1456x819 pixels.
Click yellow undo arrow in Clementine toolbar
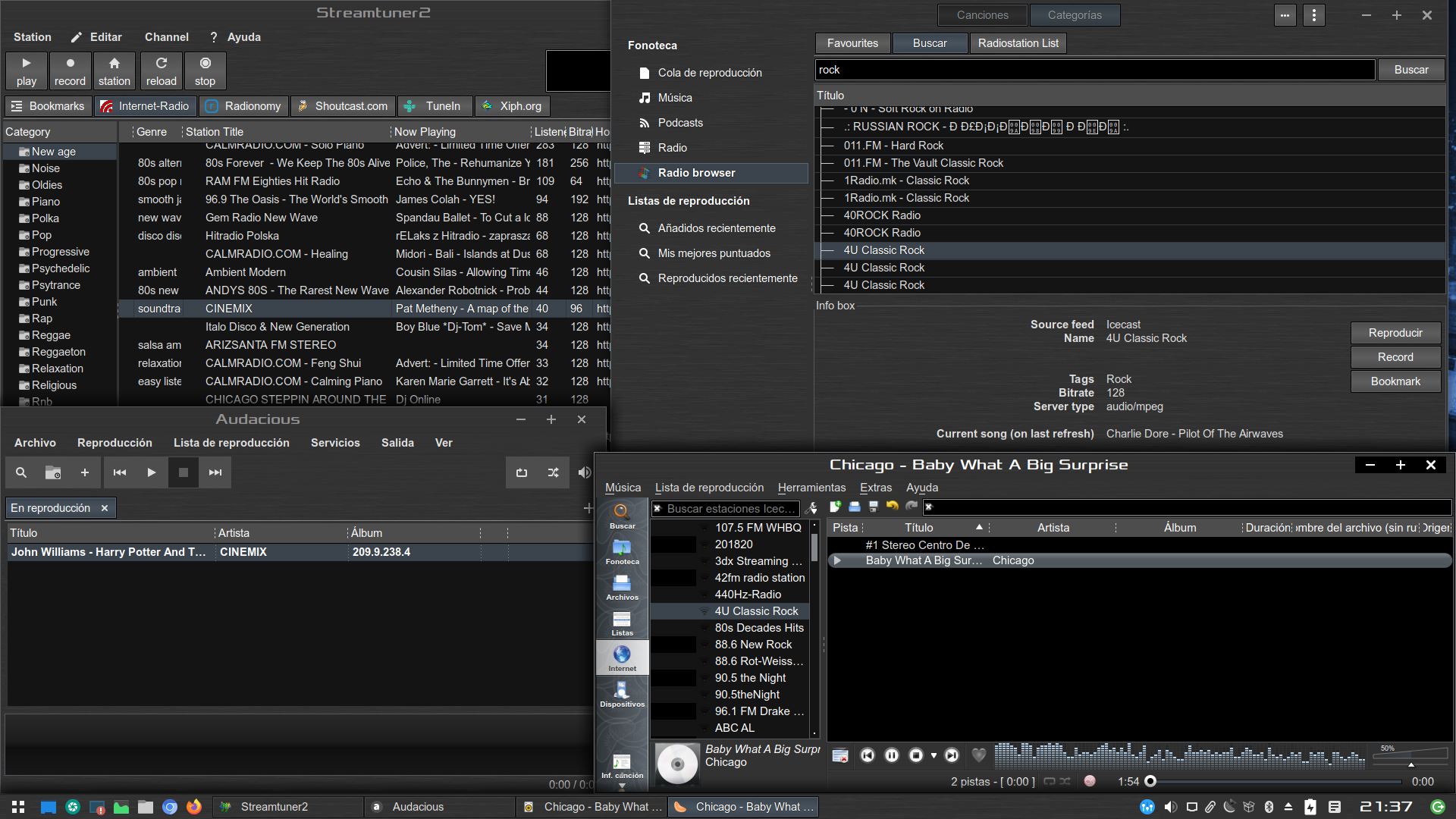coord(892,507)
